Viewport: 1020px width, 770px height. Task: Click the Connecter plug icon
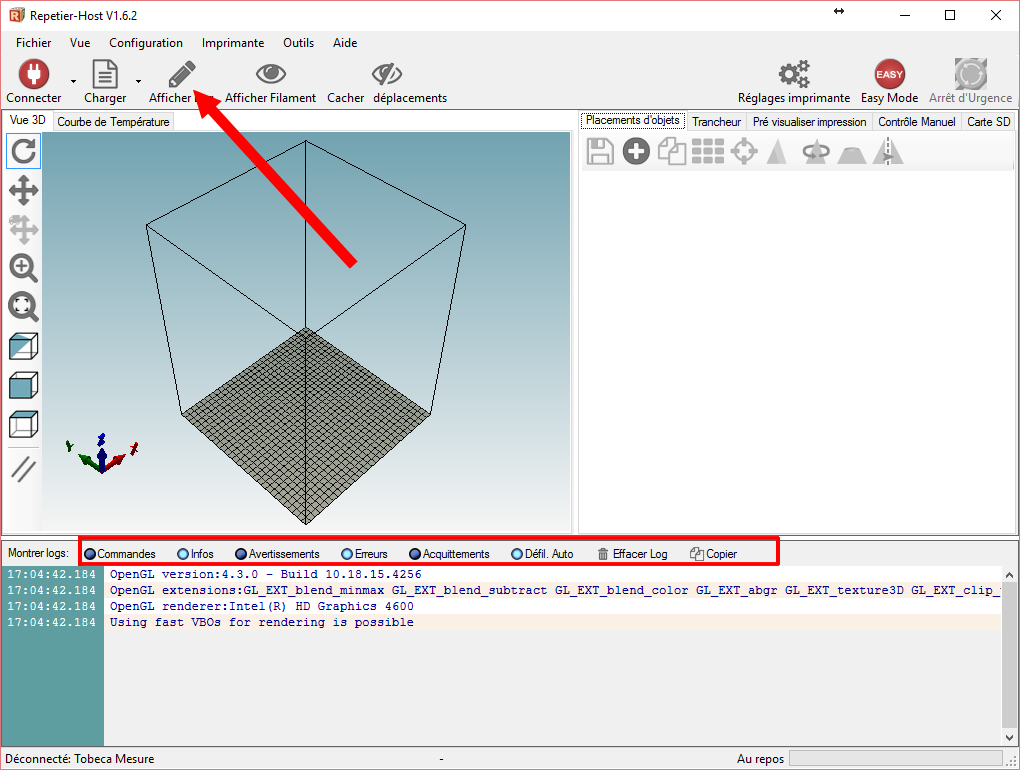[x=33, y=75]
